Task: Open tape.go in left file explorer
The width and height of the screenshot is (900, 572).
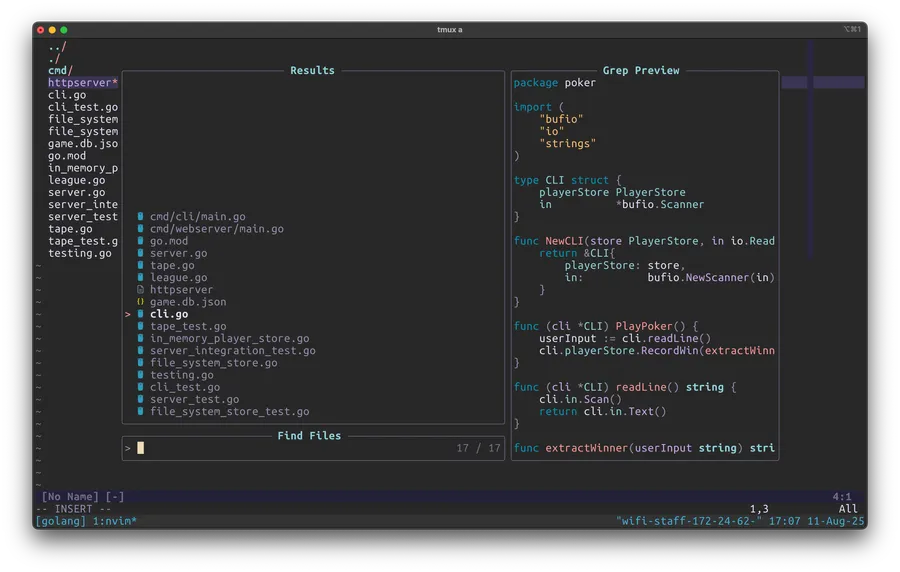Action: coord(70,228)
